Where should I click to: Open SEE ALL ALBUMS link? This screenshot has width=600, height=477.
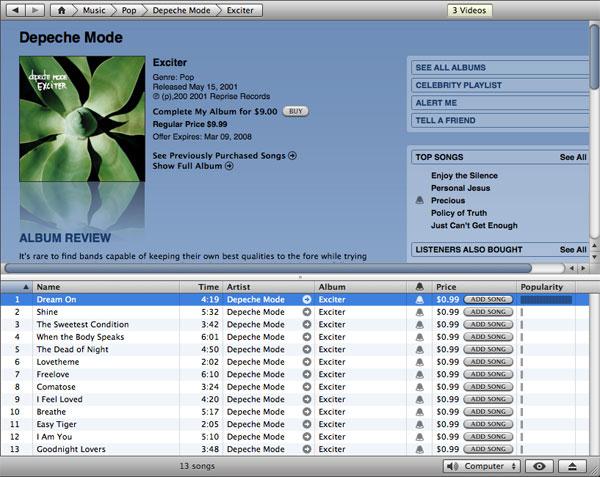point(500,68)
